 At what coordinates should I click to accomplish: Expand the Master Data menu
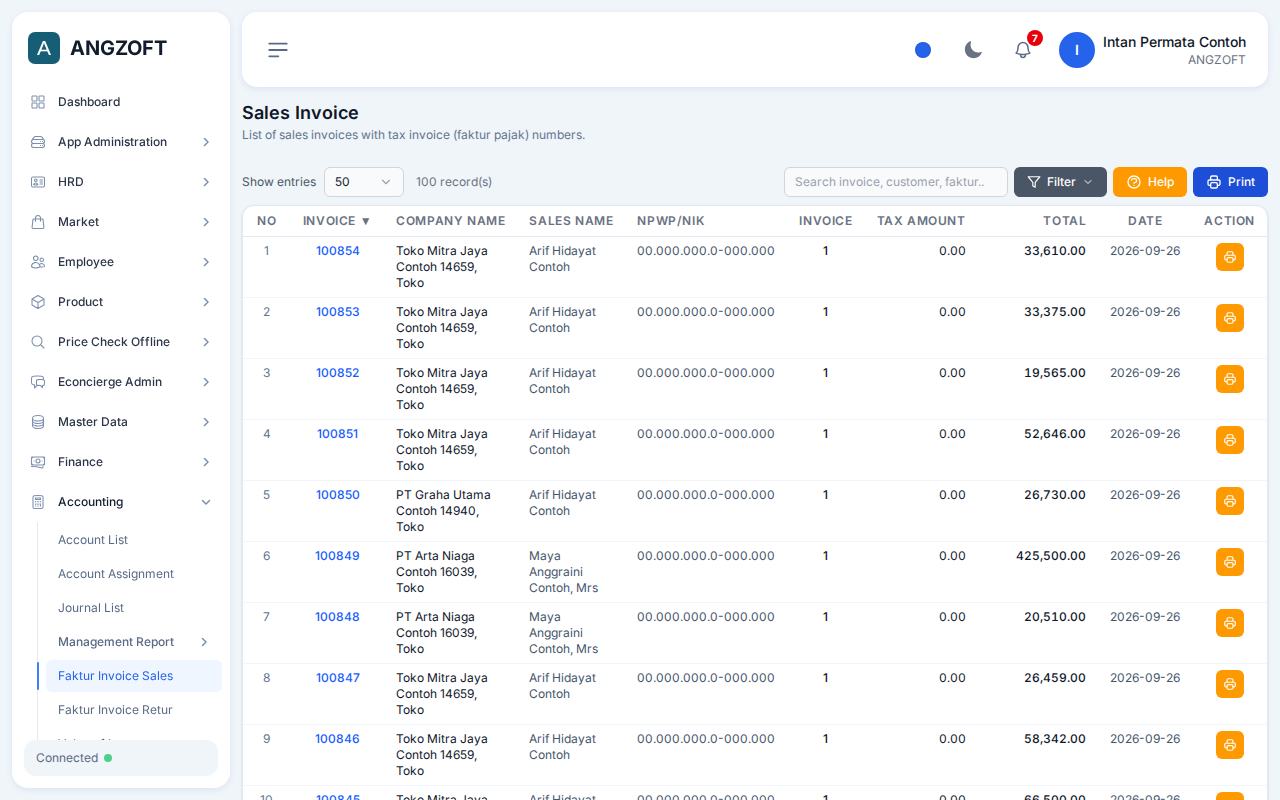[x=121, y=422]
